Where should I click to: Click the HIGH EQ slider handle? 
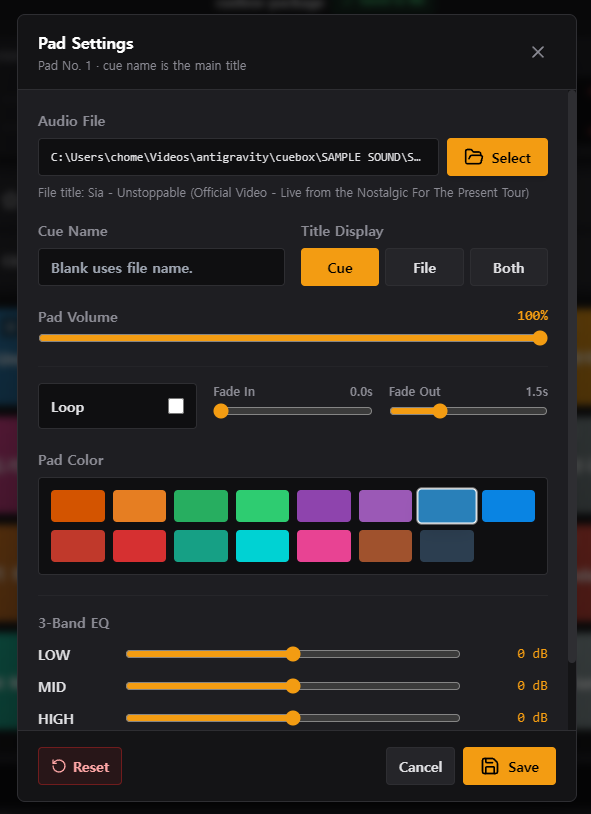[293, 718]
